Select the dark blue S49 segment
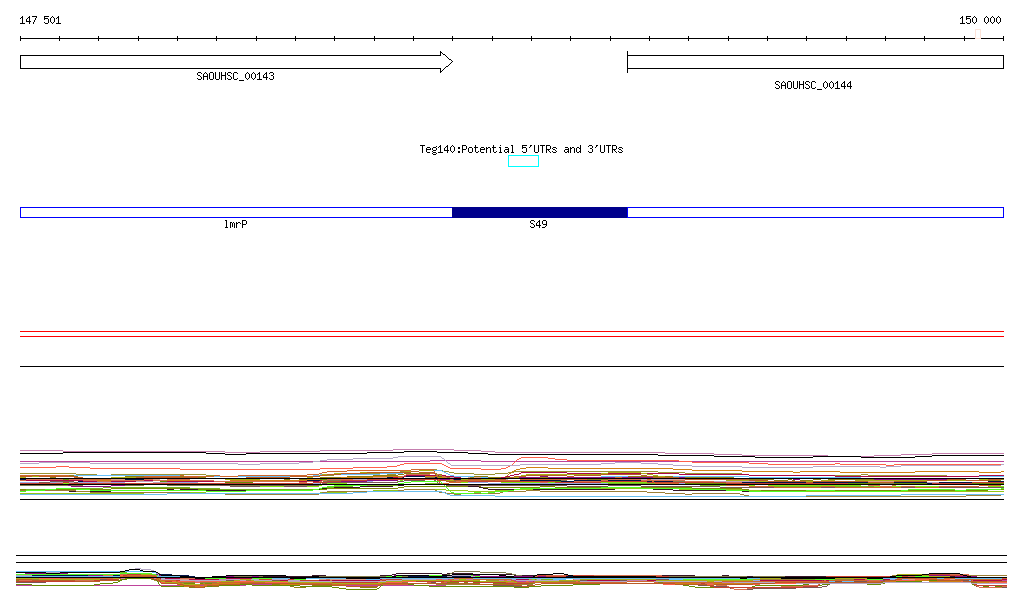The width and height of the screenshot is (1024, 611). pos(539,212)
